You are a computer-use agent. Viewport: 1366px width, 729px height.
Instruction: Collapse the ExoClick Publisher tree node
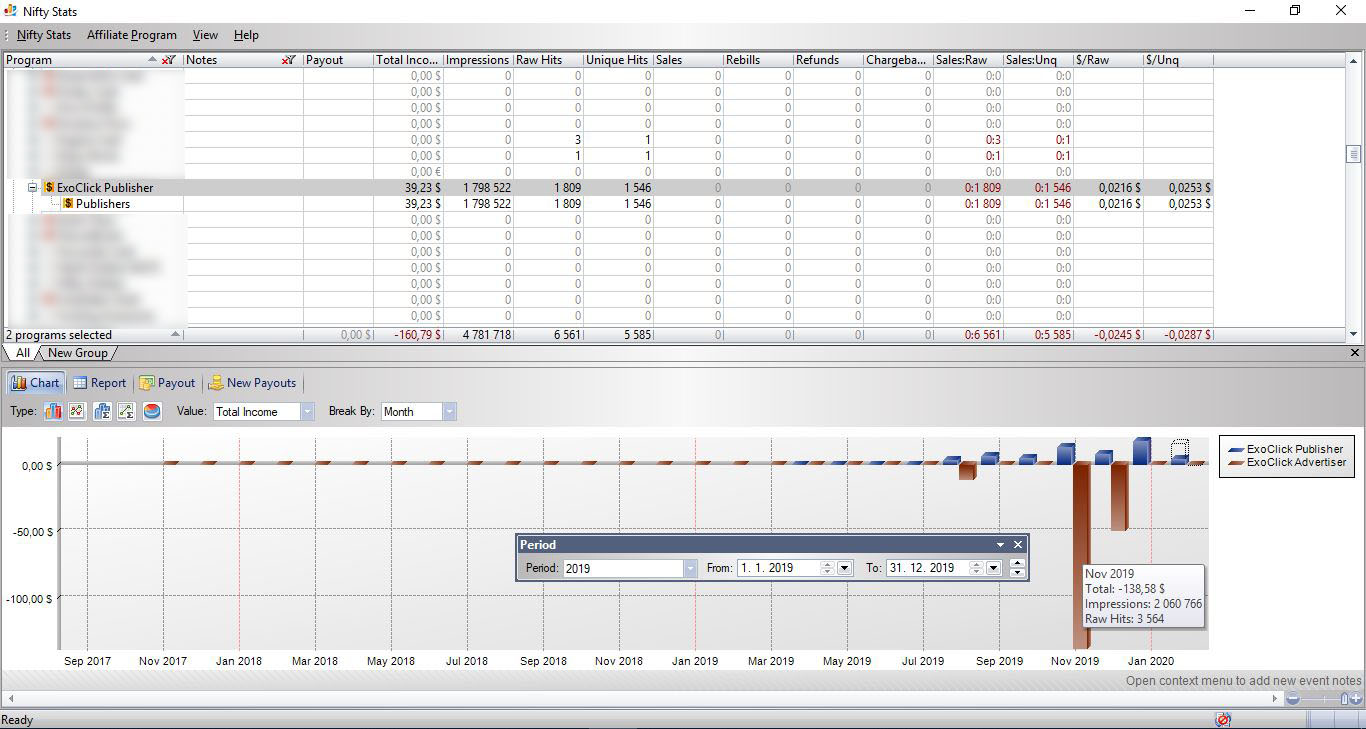33,187
